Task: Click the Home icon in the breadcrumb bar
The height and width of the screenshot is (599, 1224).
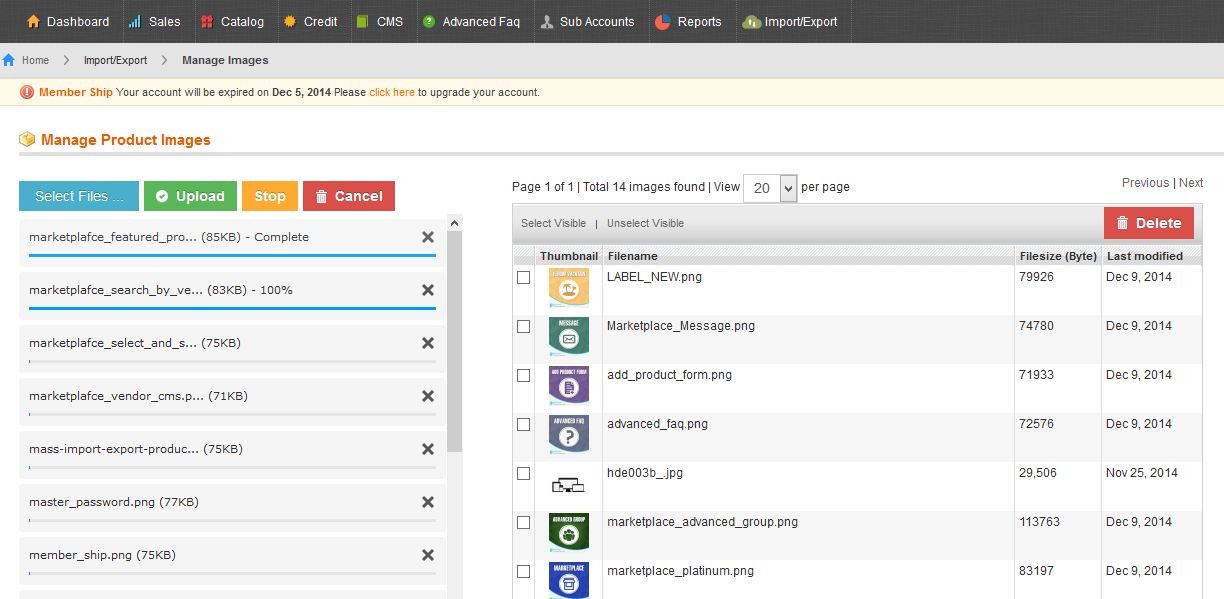Action: [10, 59]
